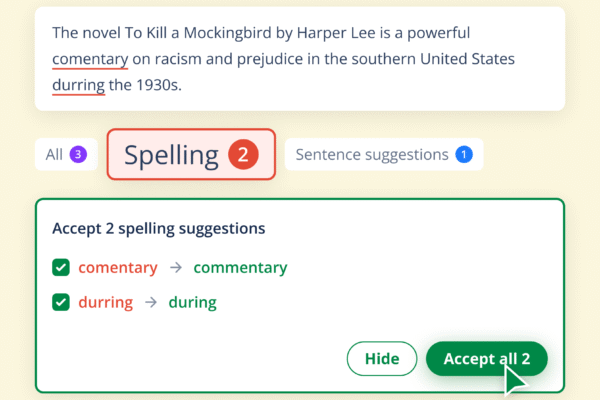Uncheck the comentary spelling suggestion checkbox

tap(61, 267)
